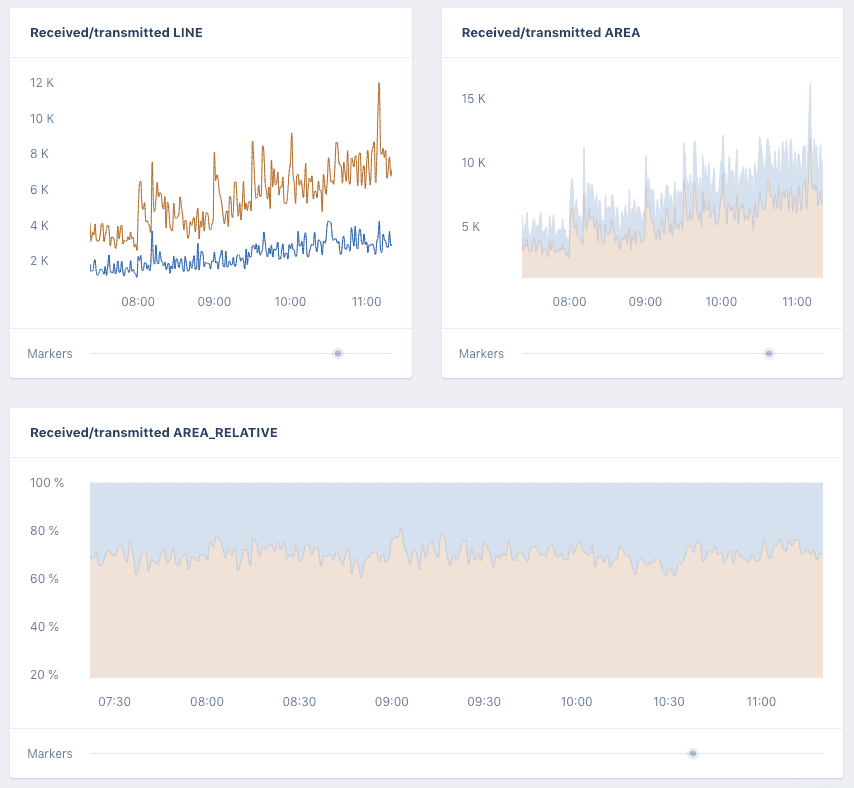Click the '2 K' axis label in LINE chart
This screenshot has width=854, height=788.
pos(39,260)
